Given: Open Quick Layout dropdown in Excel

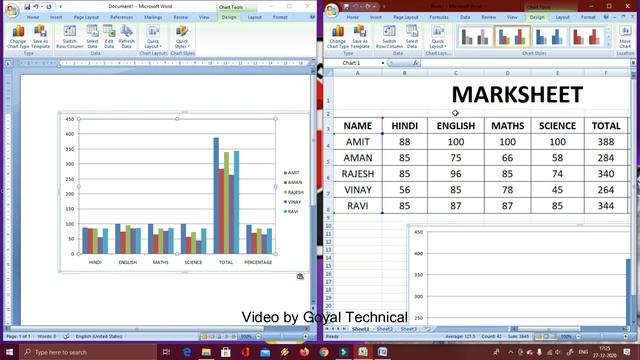Looking at the screenshot, I should [x=438, y=37].
